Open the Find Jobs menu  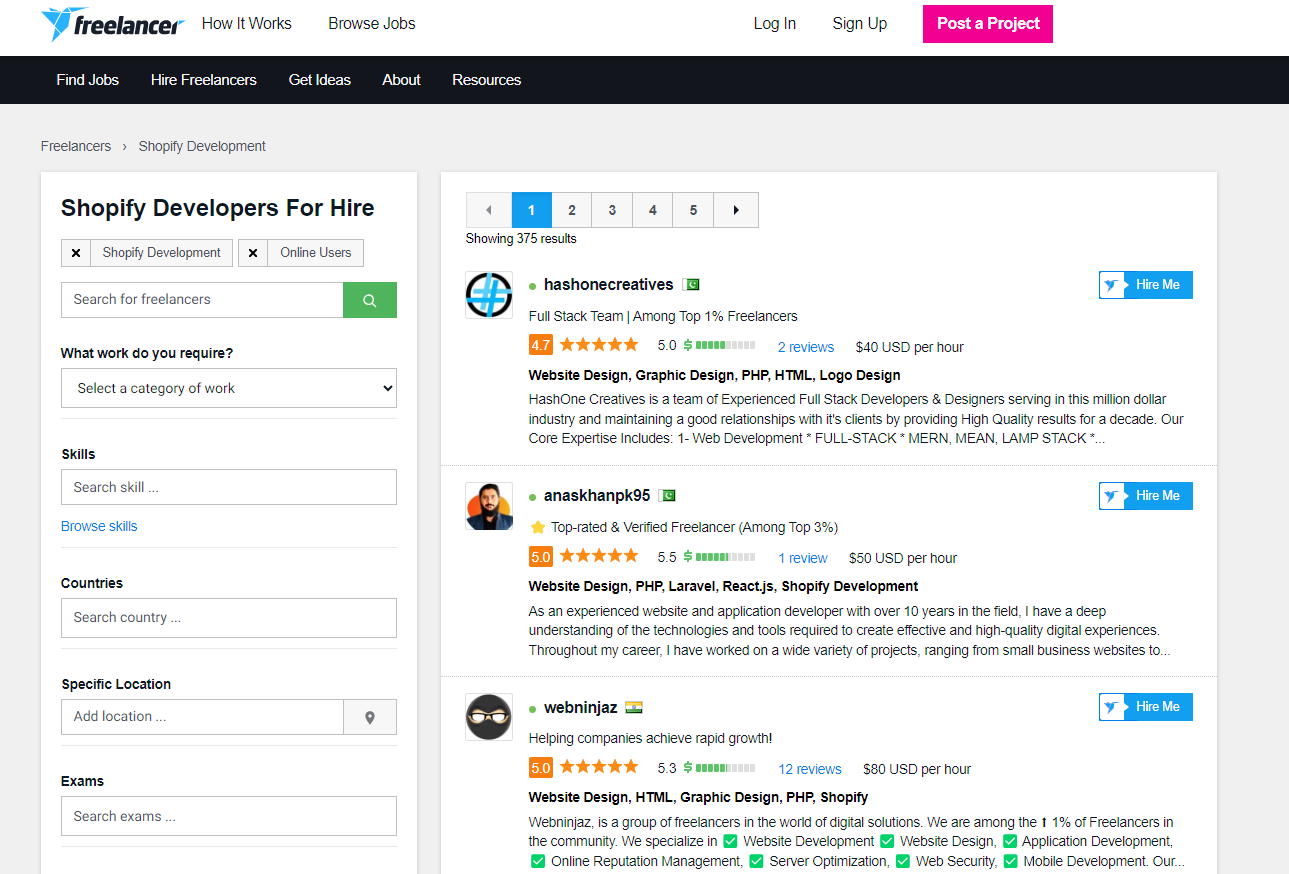(88, 80)
